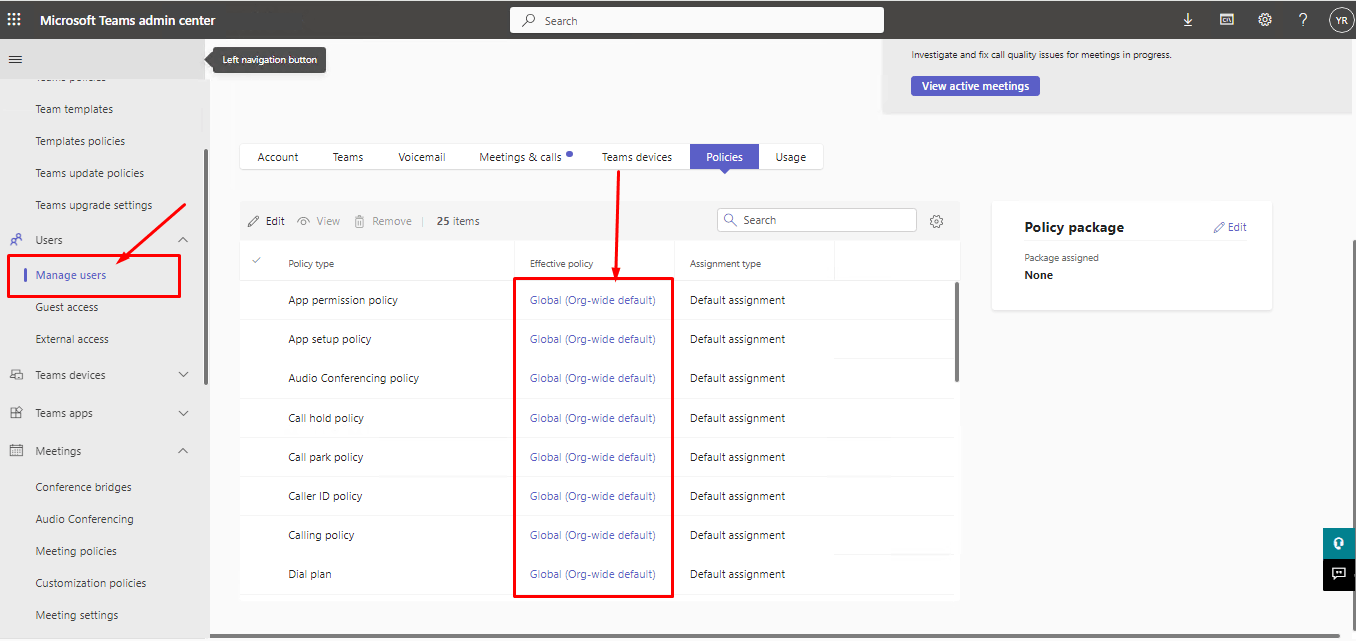Click Edit link in the Policy package card
Viewport: 1356px width, 641px height.
click(1230, 227)
